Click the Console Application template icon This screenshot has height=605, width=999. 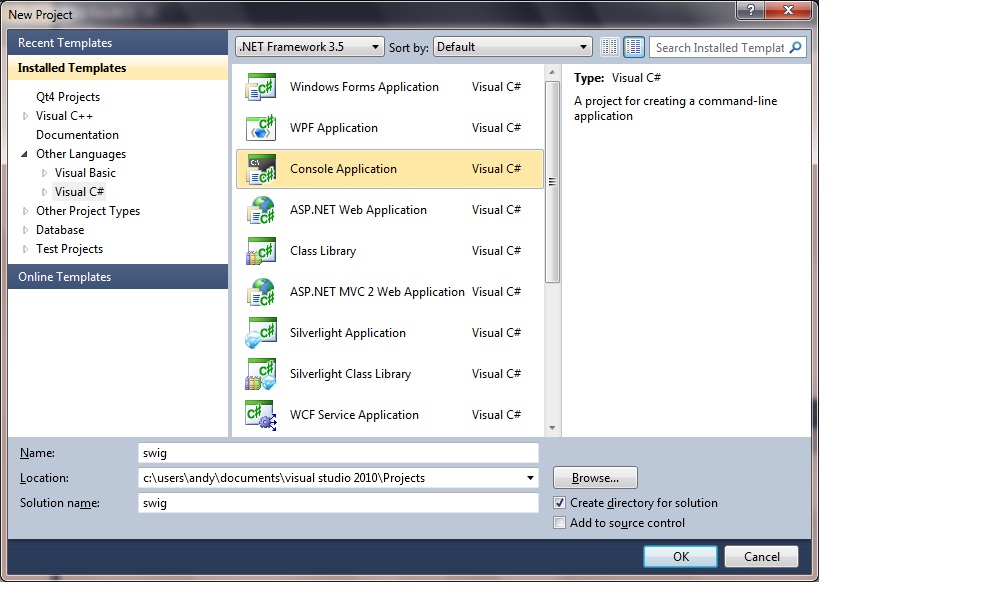[x=261, y=169]
